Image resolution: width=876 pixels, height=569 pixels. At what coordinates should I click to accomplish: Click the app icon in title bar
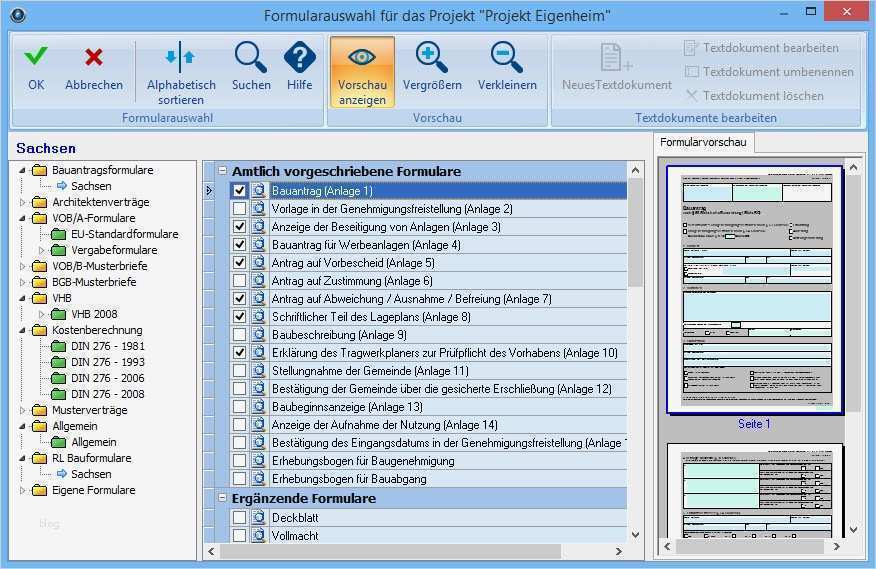click(x=18, y=15)
